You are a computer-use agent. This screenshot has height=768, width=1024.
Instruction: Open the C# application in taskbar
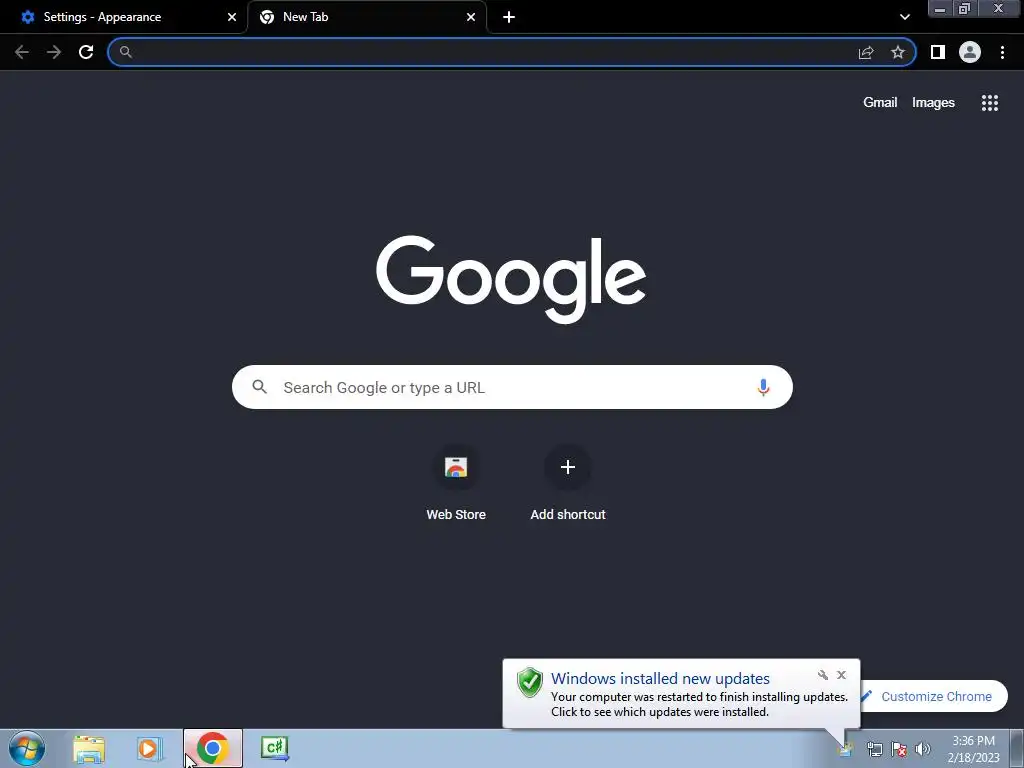(274, 748)
